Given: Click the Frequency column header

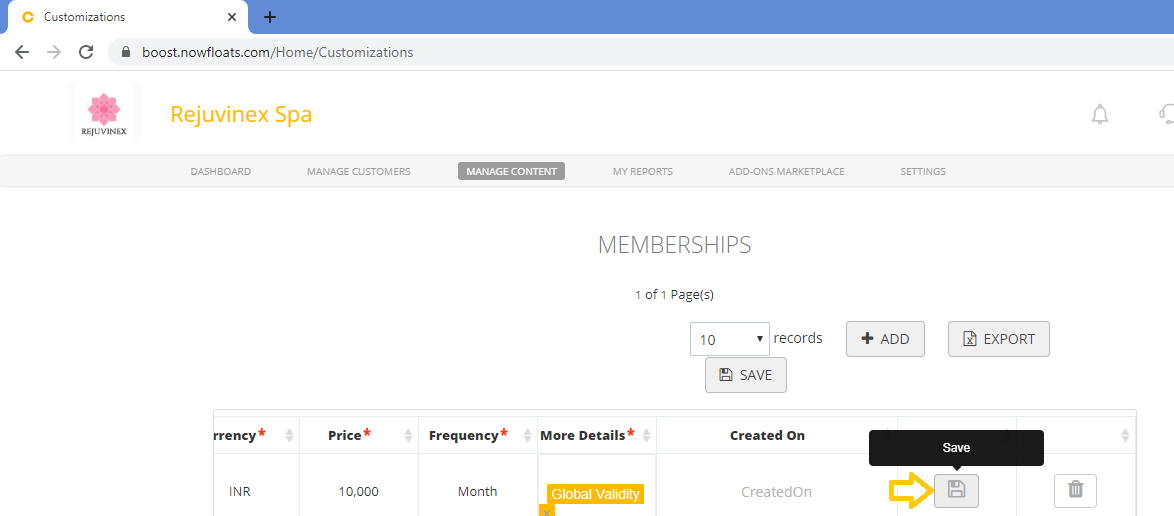Looking at the screenshot, I should click(x=468, y=435).
